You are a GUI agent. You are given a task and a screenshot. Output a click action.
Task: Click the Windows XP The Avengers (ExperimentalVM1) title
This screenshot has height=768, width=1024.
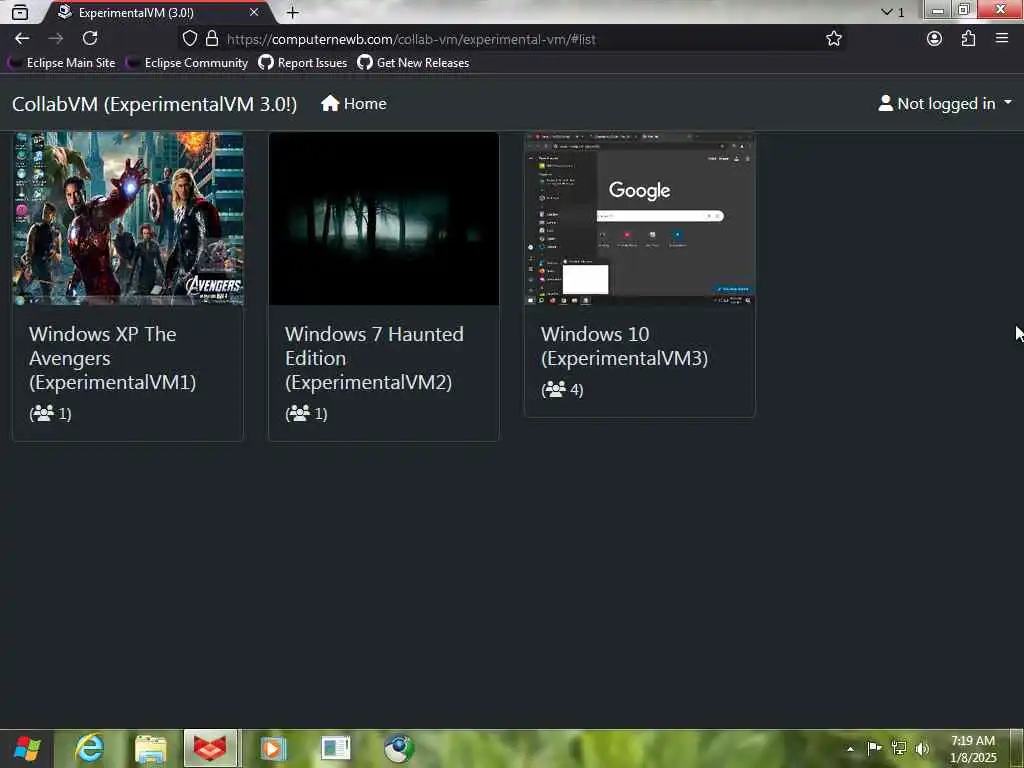(112, 358)
